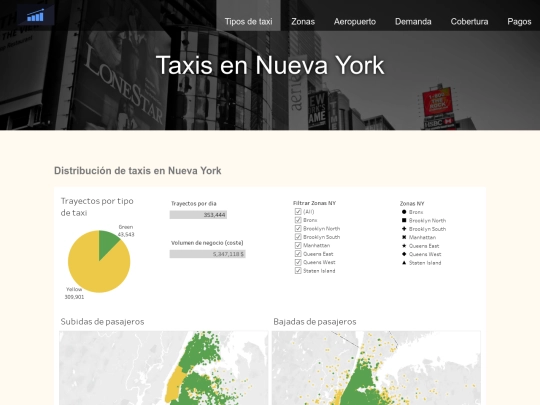Toggle the (All) zones checkbox
Viewport: 540px width, 405px height.
point(298,211)
